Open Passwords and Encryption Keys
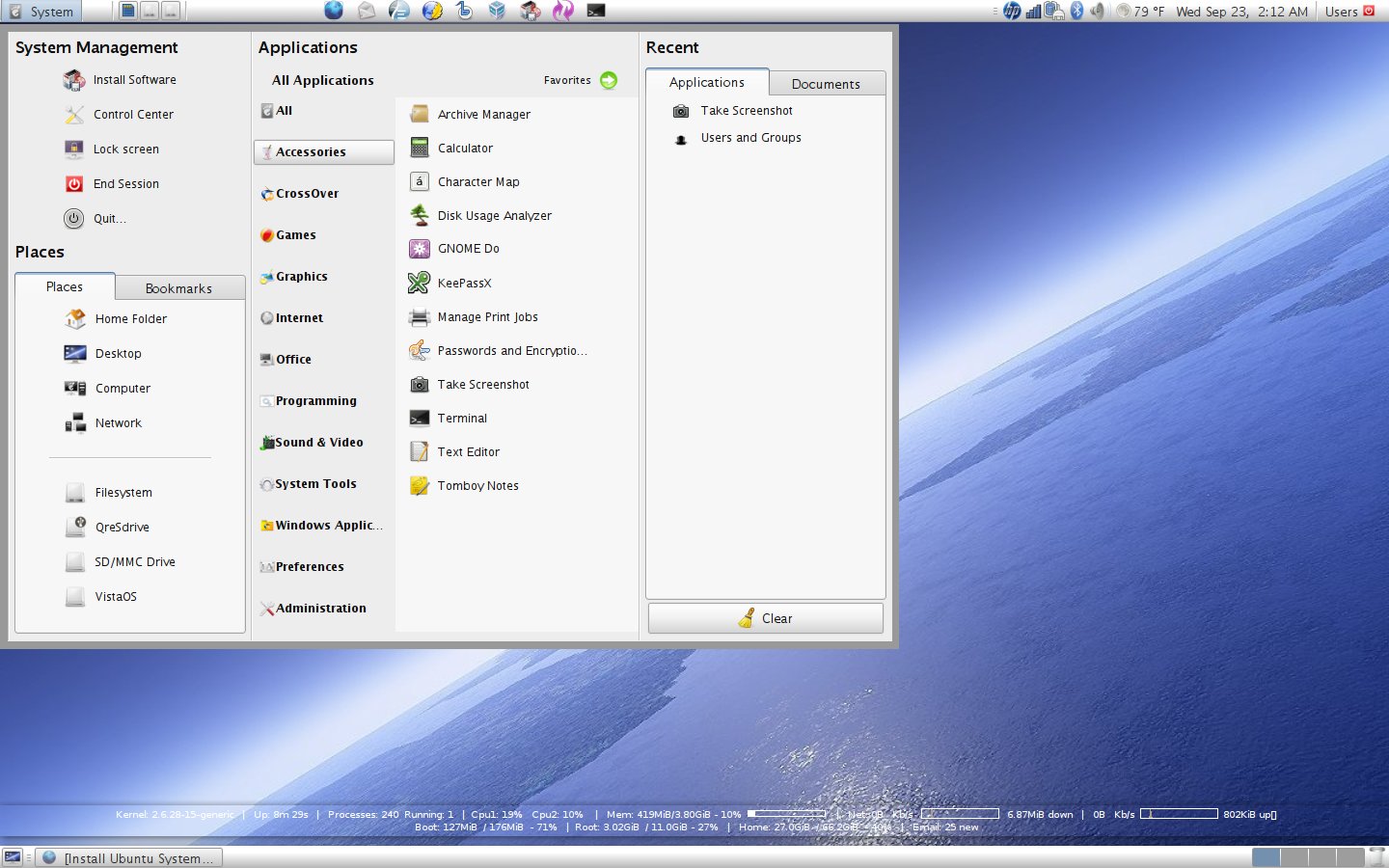This screenshot has width=1389, height=868. 498,351
